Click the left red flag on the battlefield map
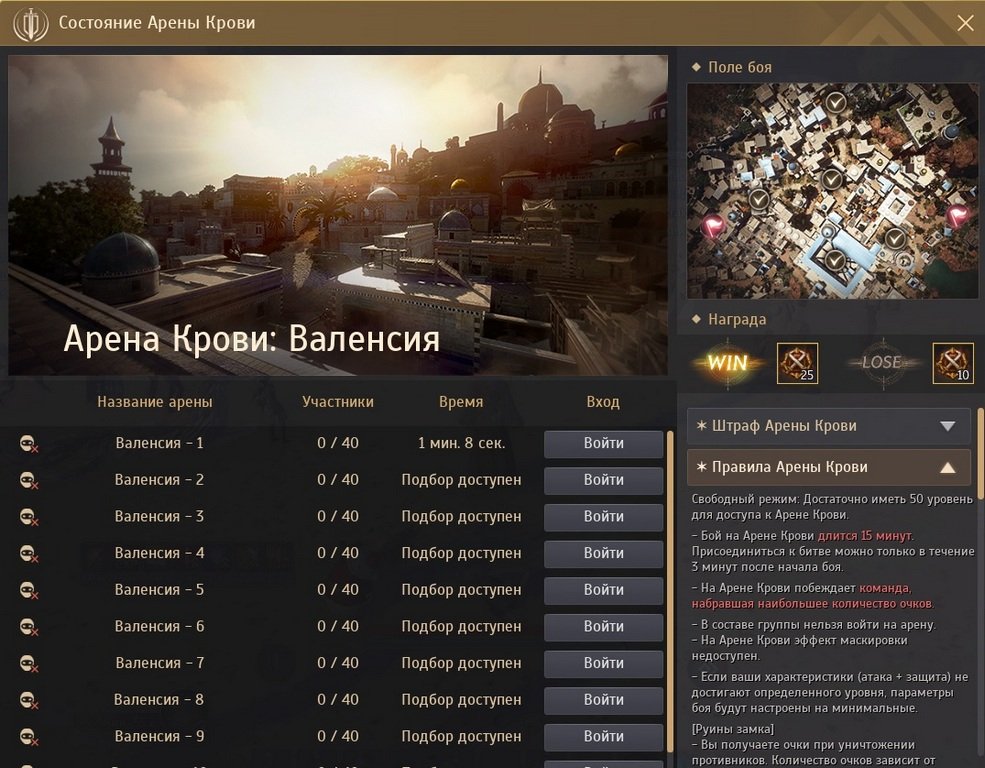Screen dimensions: 985x768 [714, 225]
